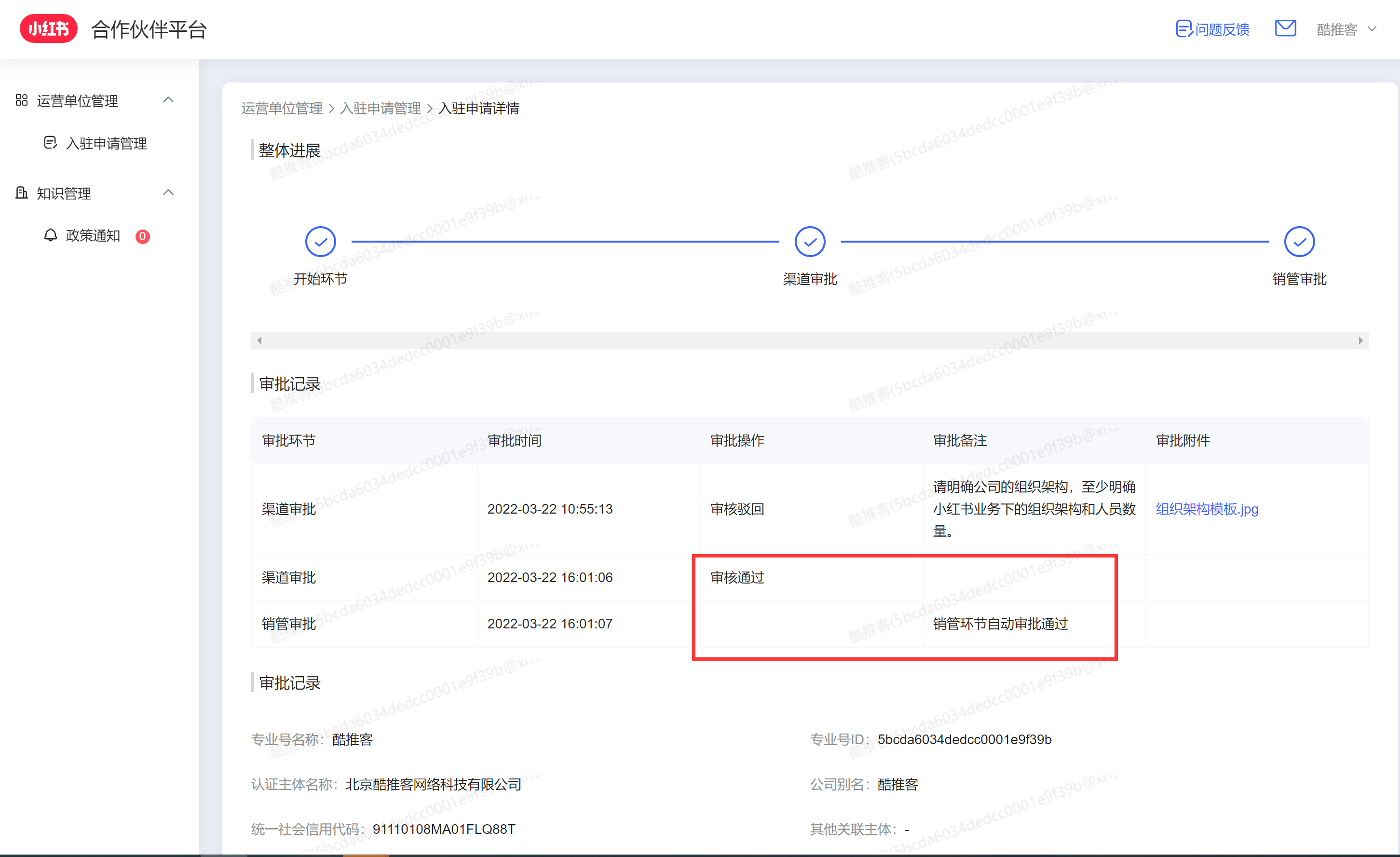Open 入驻申请管理 in the sidebar

[x=106, y=143]
